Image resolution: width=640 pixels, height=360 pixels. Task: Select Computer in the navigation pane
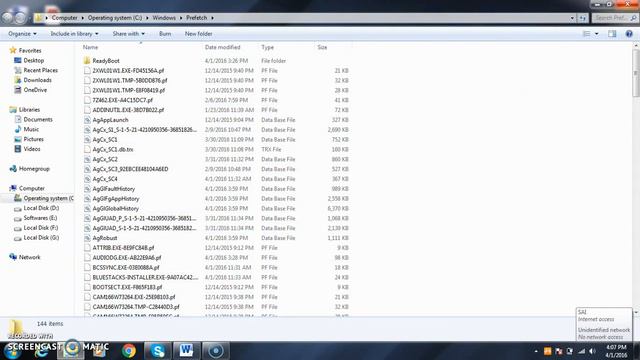tap(31, 189)
